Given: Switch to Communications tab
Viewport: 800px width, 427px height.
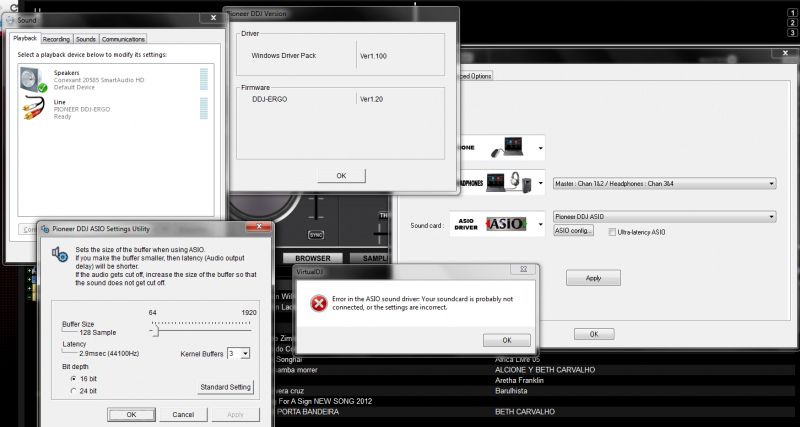Looking at the screenshot, I should pos(123,39).
